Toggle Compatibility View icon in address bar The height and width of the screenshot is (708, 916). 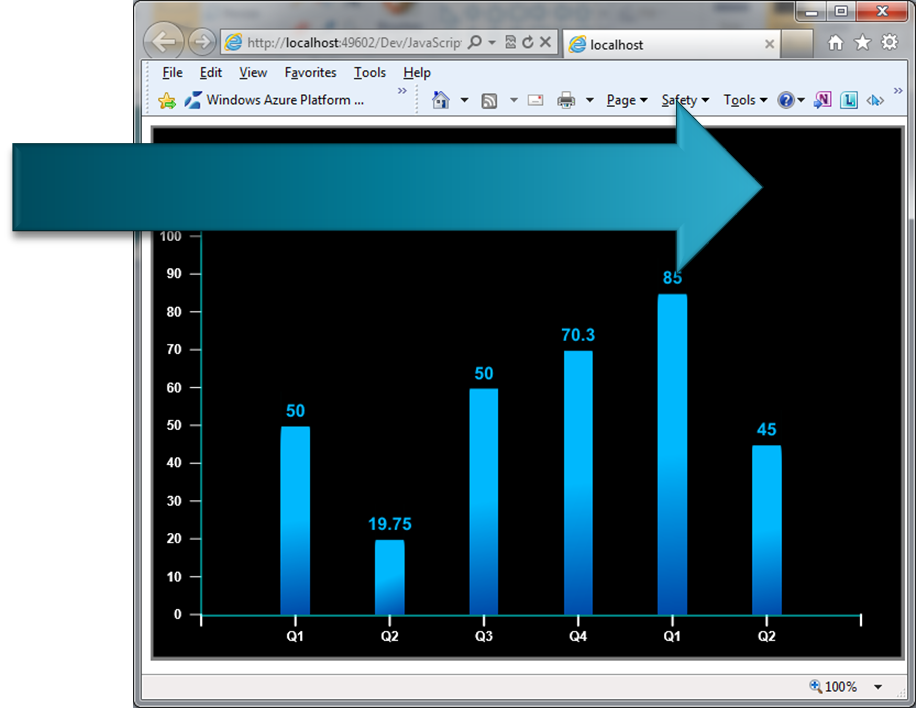pos(511,42)
